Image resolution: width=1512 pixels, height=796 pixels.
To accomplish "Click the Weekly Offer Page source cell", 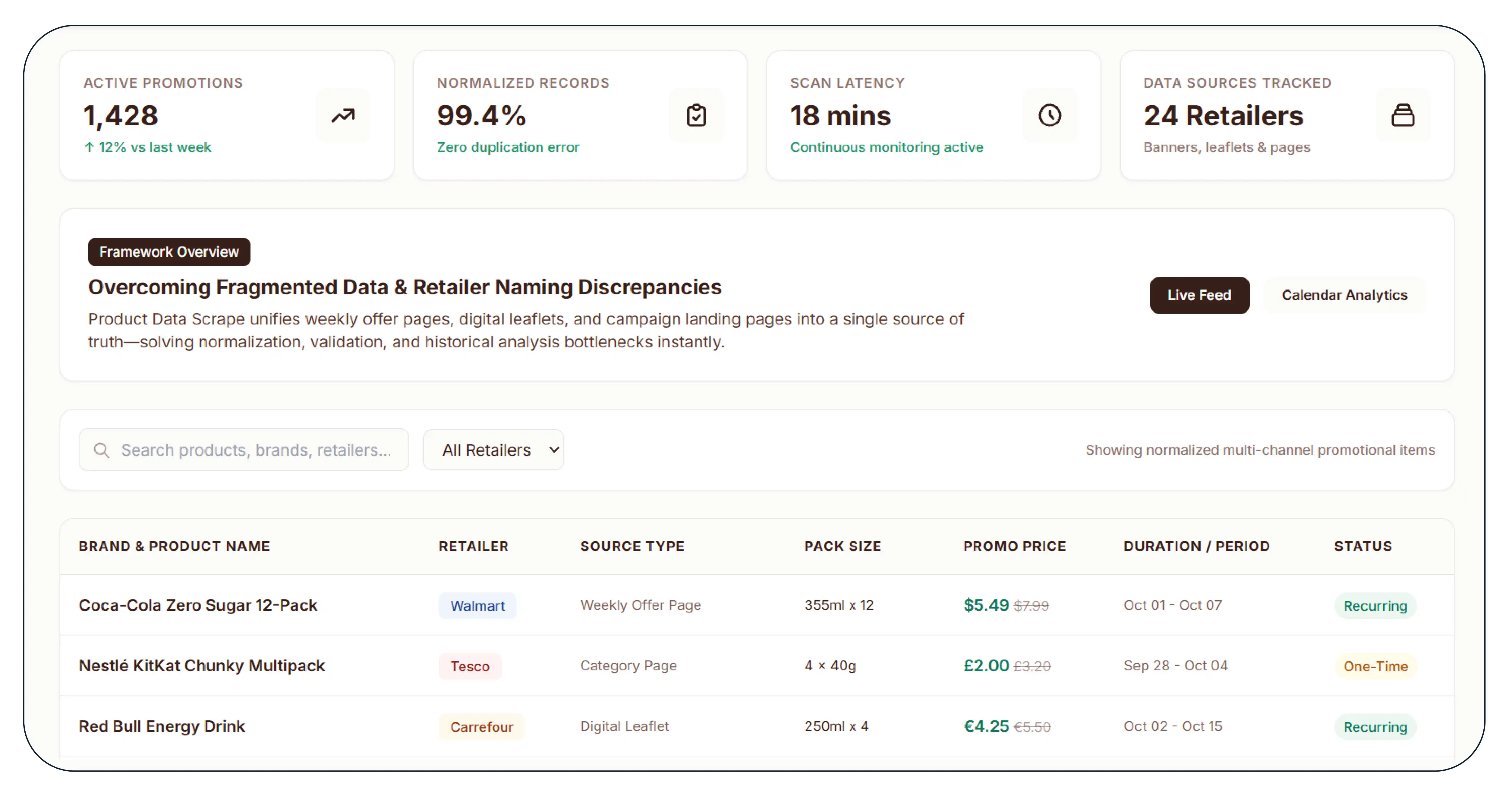I will point(640,605).
